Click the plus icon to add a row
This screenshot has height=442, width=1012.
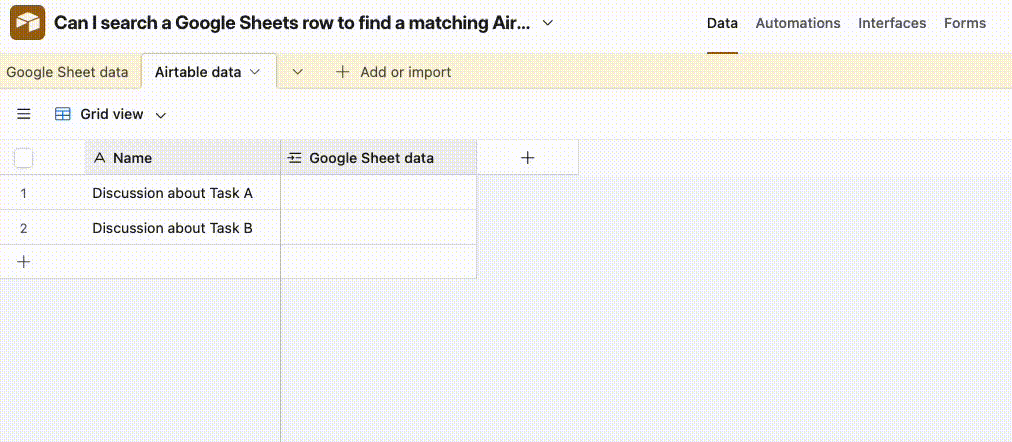tap(24, 262)
